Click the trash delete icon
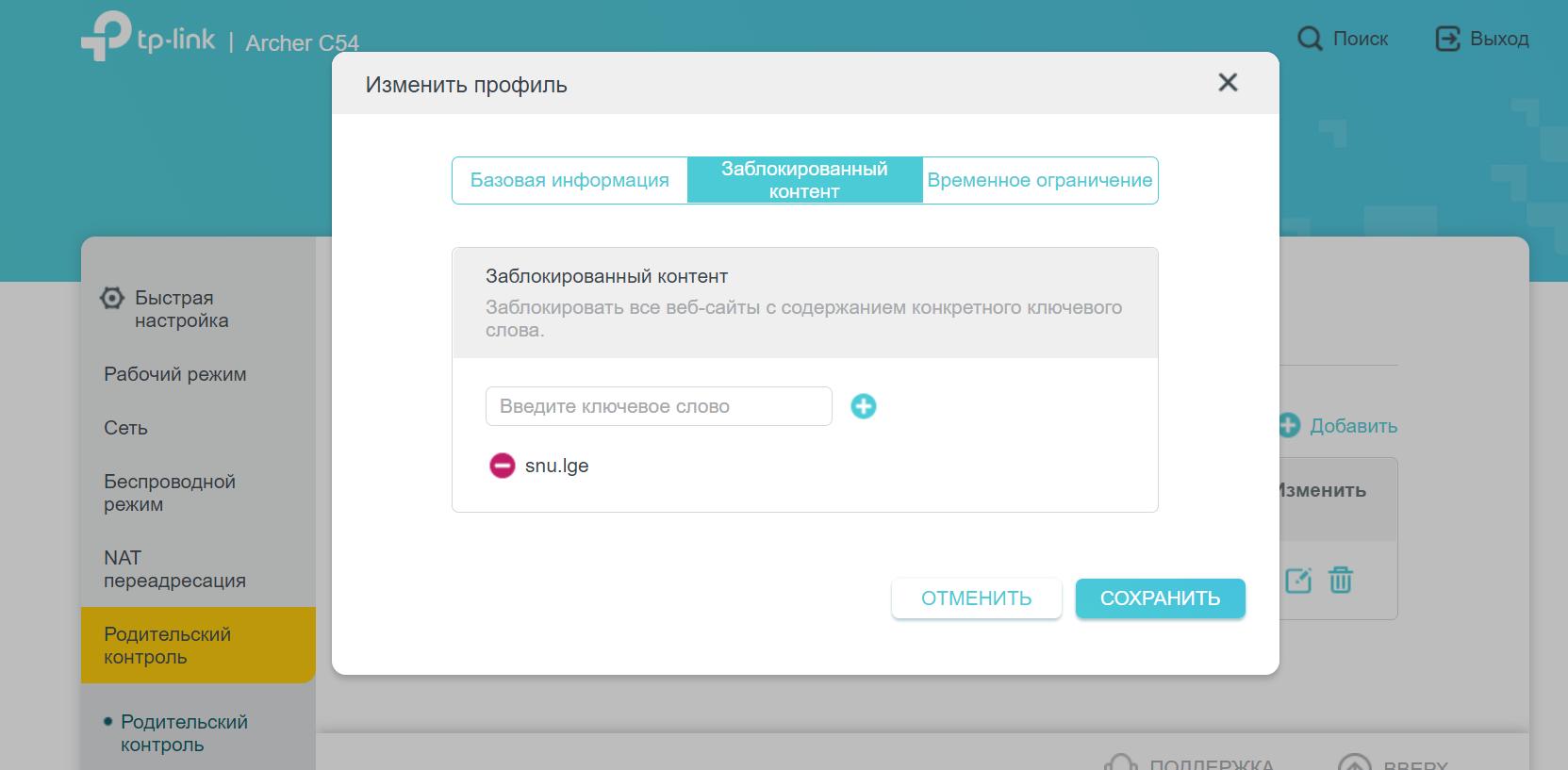This screenshot has width=1568, height=770. 1340,580
